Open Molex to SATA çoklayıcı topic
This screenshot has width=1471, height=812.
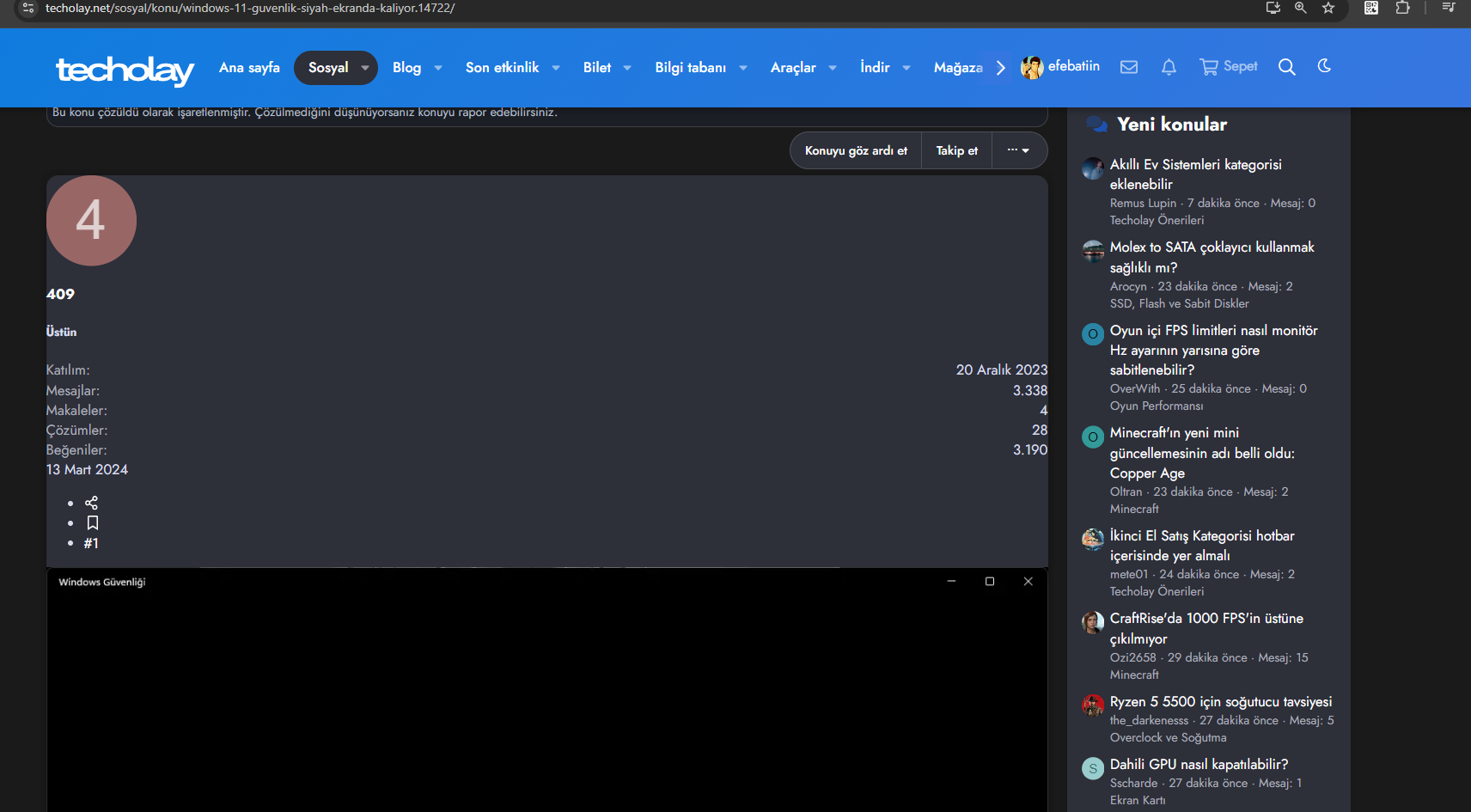click(x=1212, y=257)
